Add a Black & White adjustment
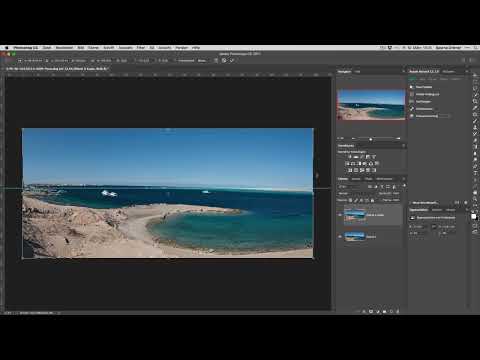 [x=359, y=164]
